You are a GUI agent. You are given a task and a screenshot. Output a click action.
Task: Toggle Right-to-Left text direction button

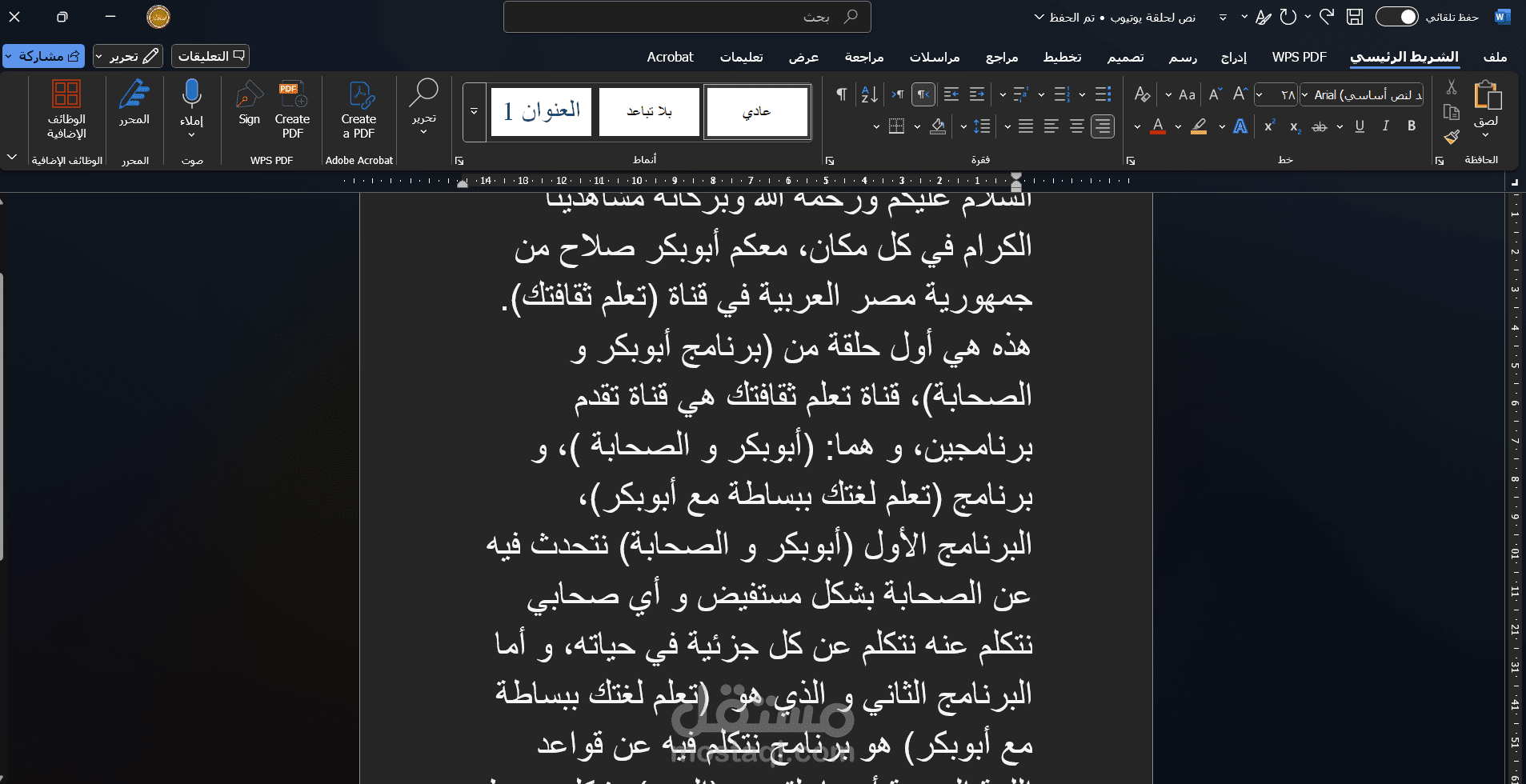pyautogui.click(x=923, y=94)
